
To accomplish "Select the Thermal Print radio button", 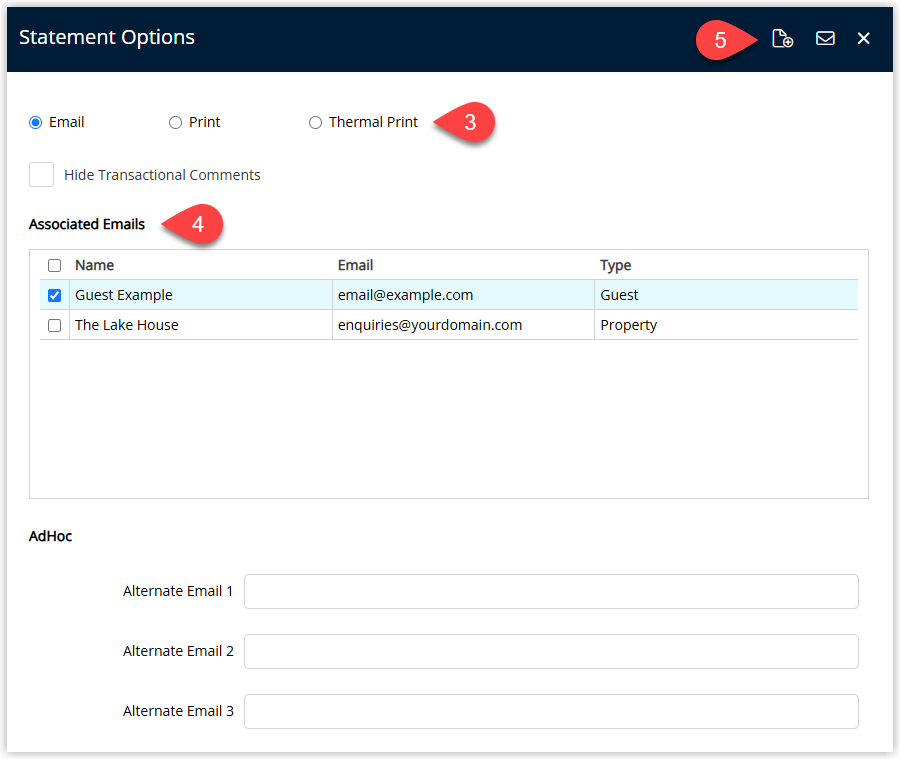I will pyautogui.click(x=315, y=122).
